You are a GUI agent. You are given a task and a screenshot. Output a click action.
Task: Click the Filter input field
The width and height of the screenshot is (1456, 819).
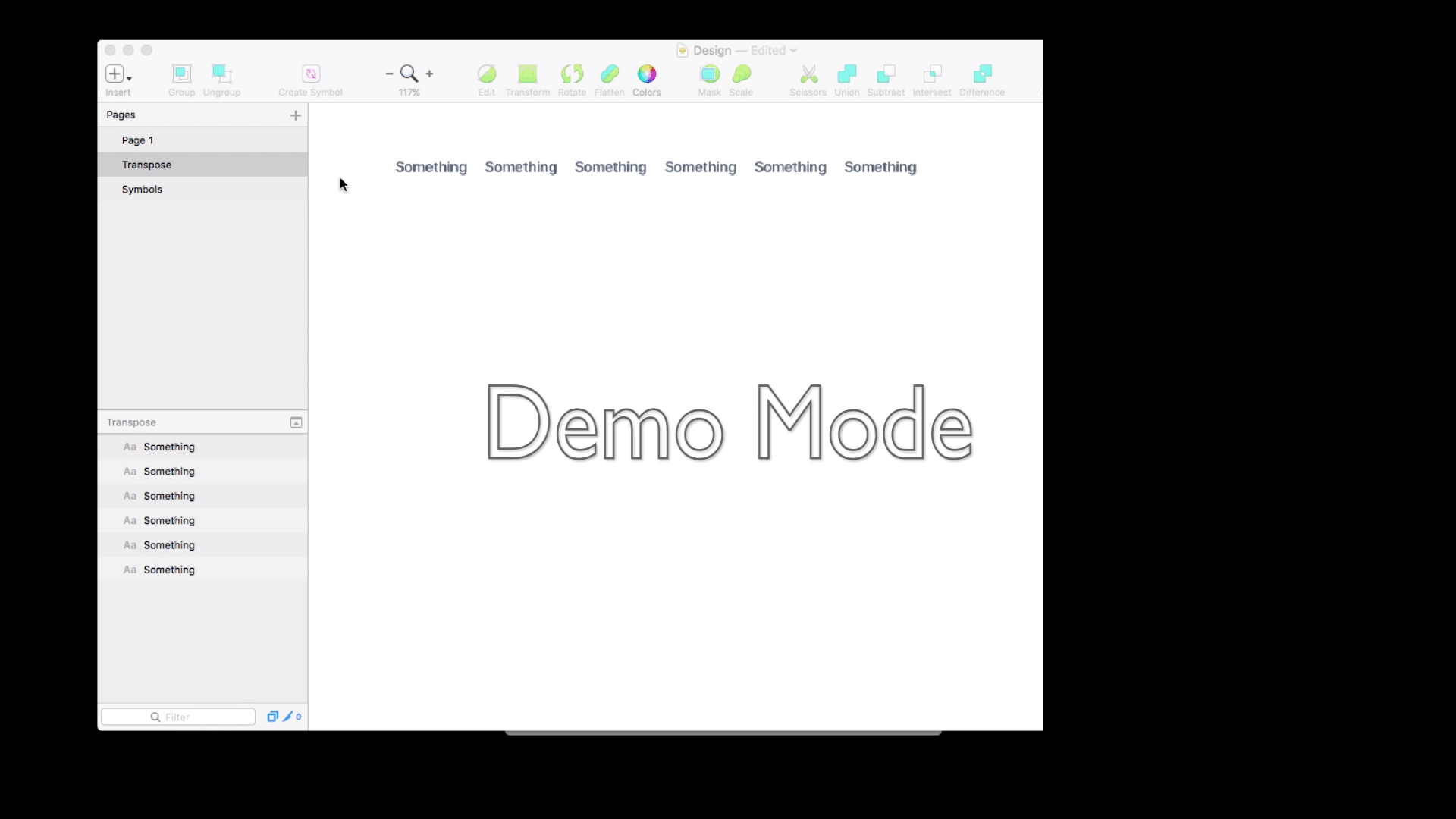178,716
